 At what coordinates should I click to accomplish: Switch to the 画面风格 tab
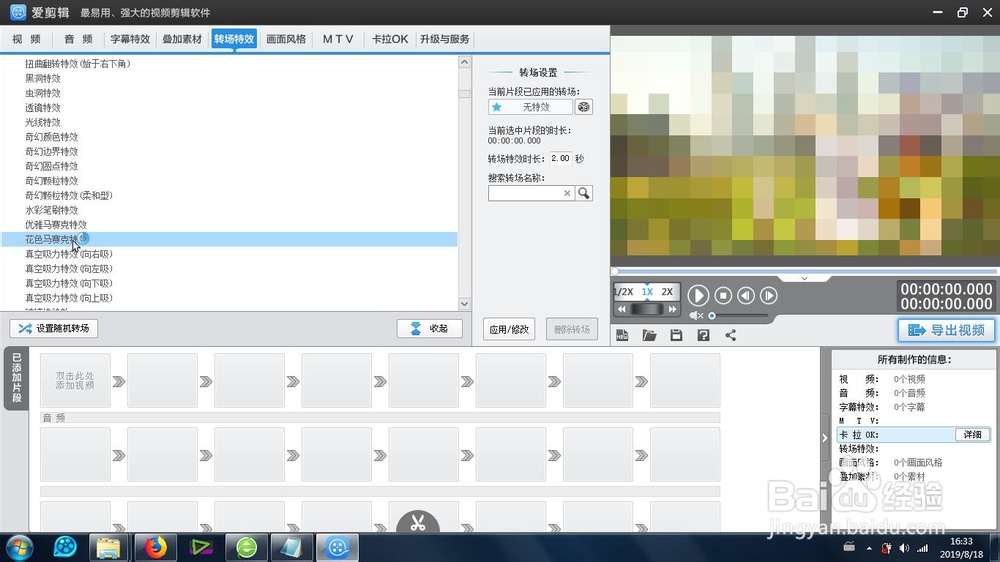pyautogui.click(x=286, y=39)
